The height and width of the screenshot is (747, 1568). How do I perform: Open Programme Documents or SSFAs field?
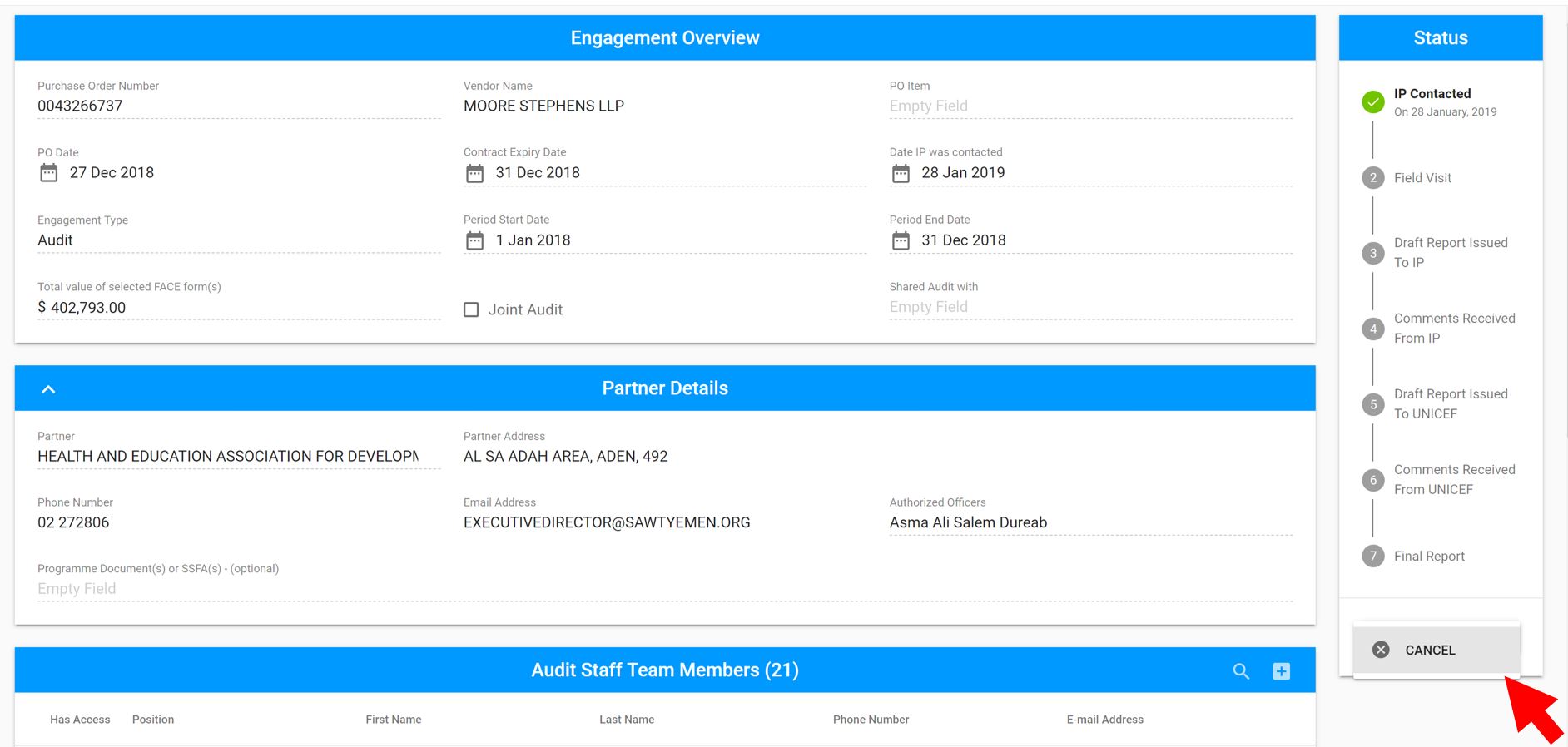[665, 589]
